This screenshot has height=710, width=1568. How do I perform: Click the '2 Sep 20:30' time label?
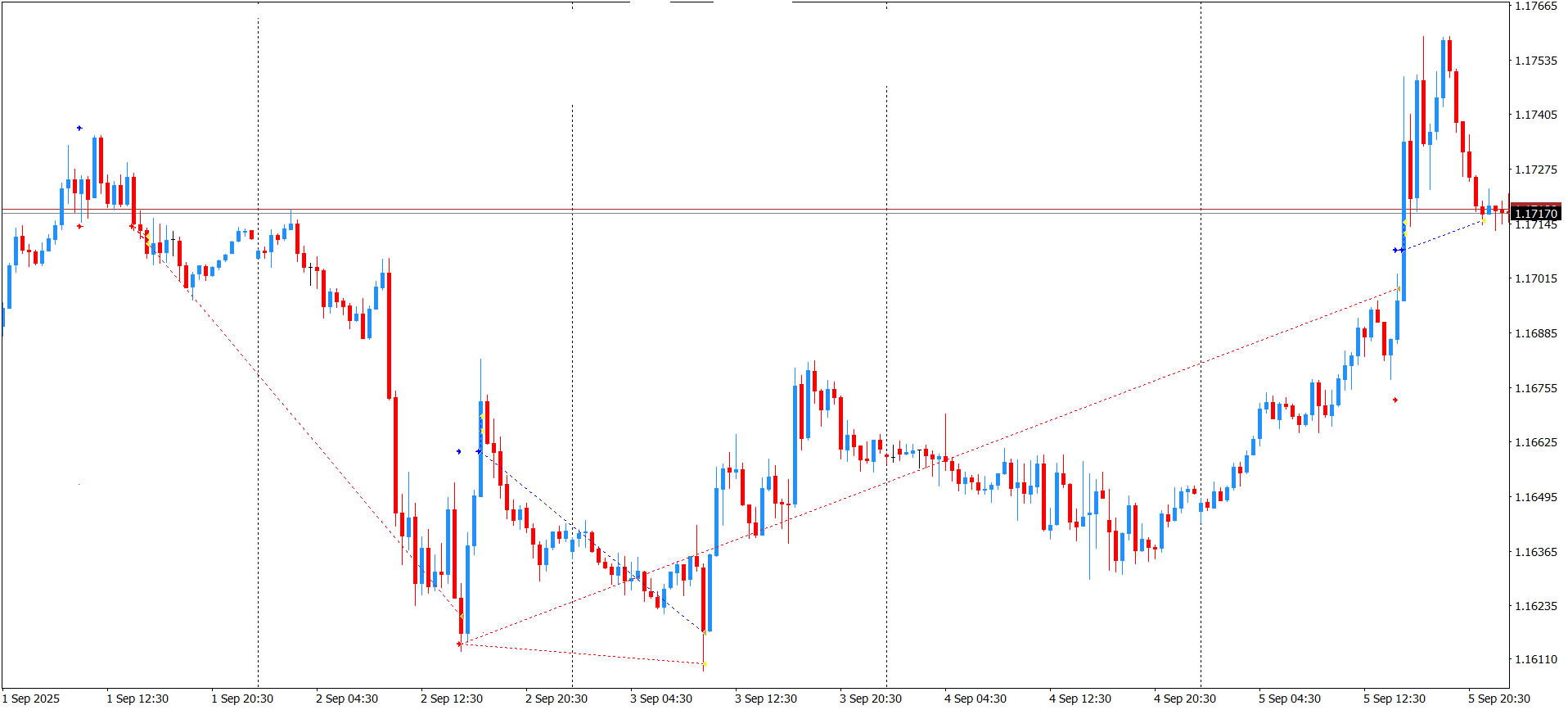click(556, 699)
